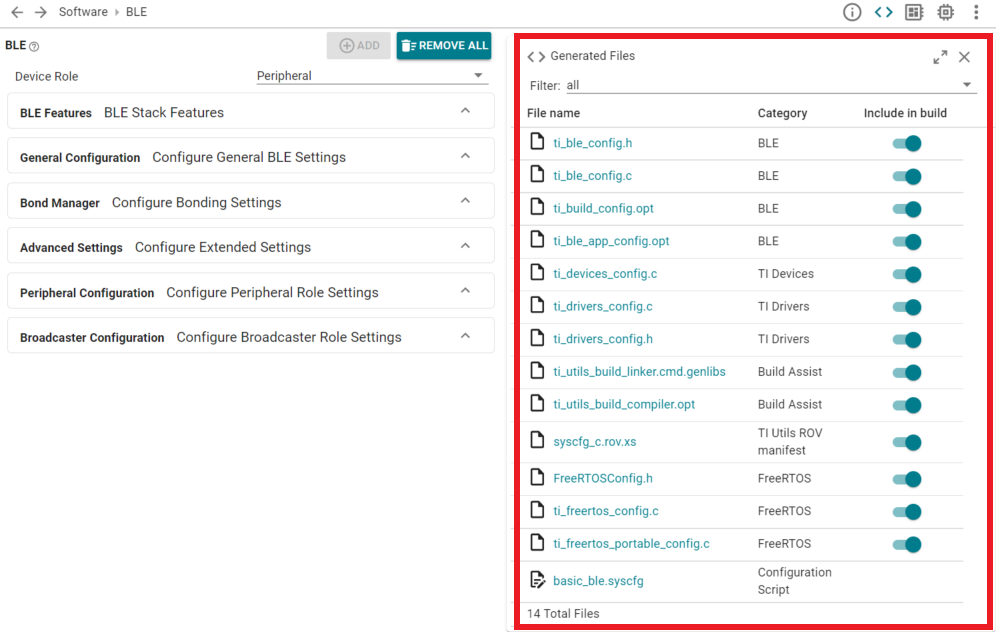The height and width of the screenshot is (632, 996).
Task: Close the Generated Files panel
Action: [964, 57]
